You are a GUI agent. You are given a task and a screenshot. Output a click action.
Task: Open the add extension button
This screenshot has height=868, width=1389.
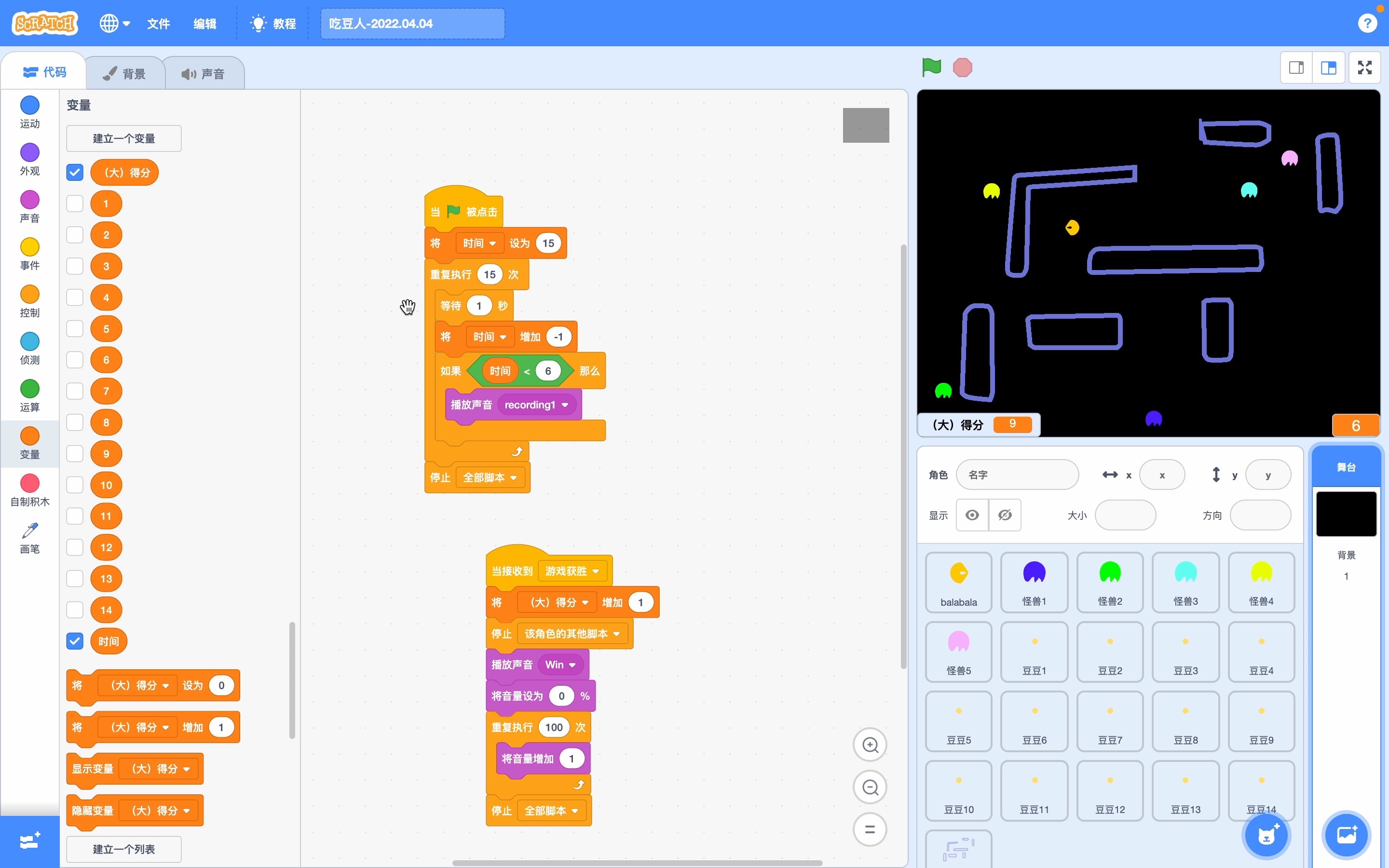[29, 841]
